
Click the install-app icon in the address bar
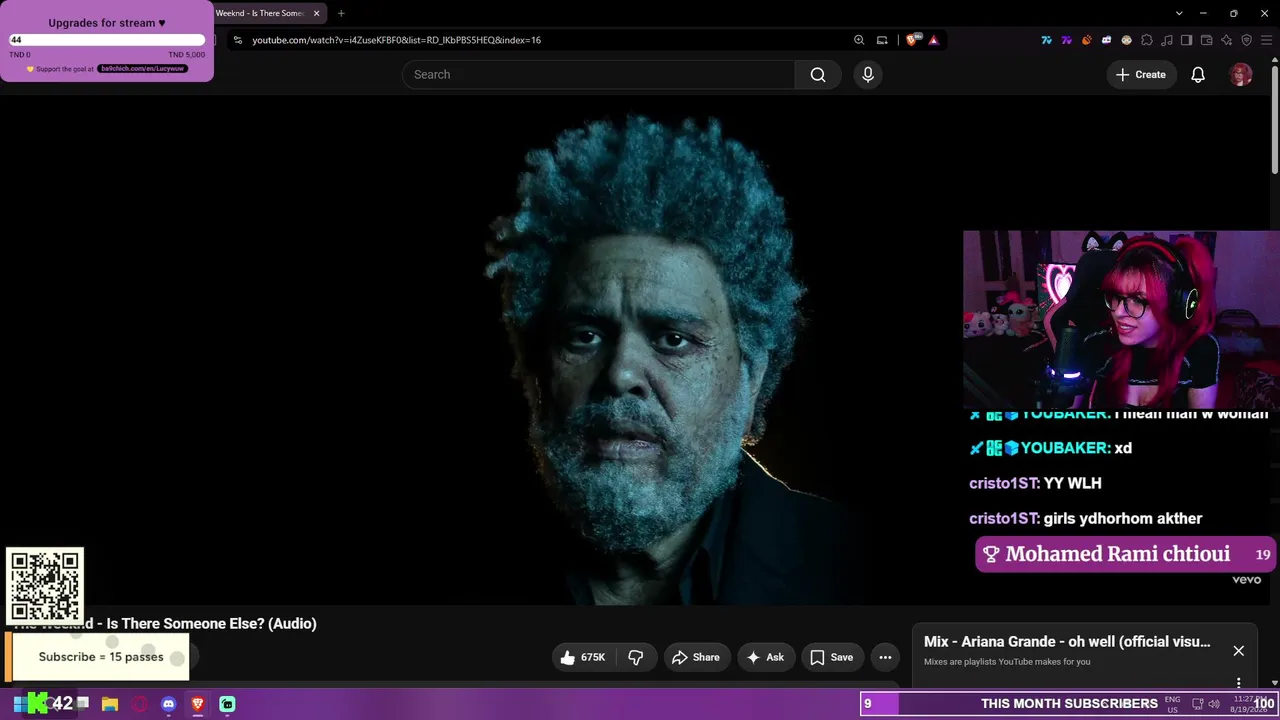pyautogui.click(x=882, y=40)
